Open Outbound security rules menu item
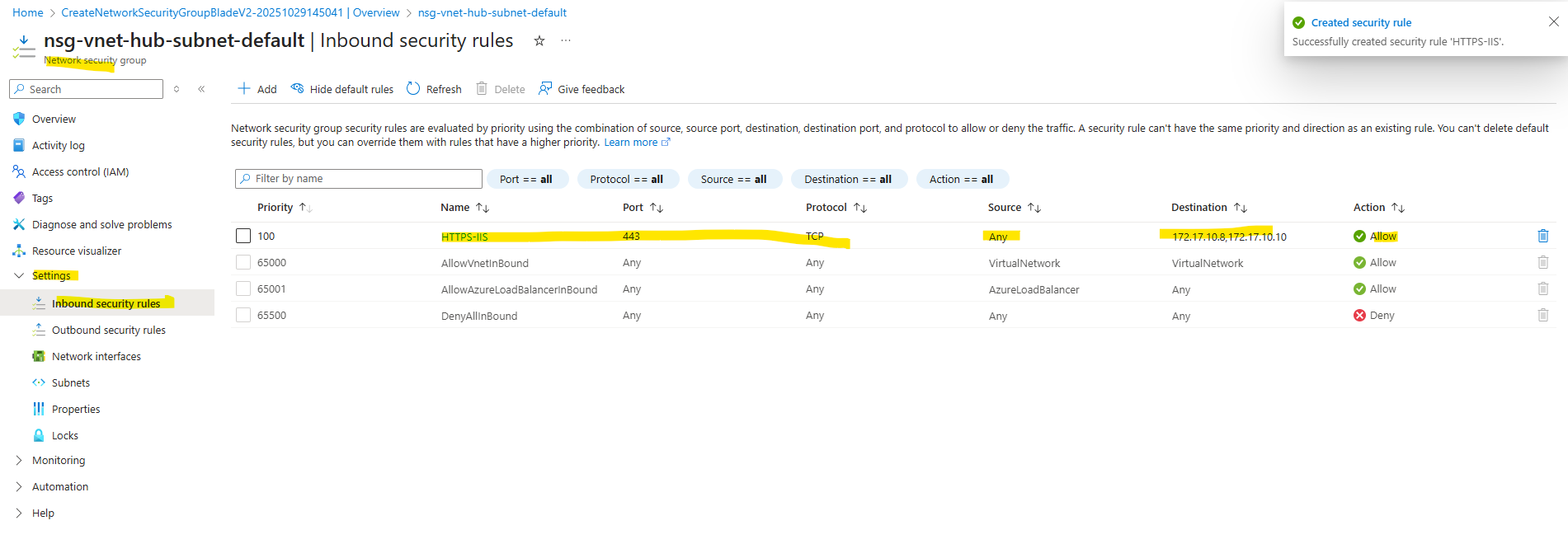 [x=108, y=330]
